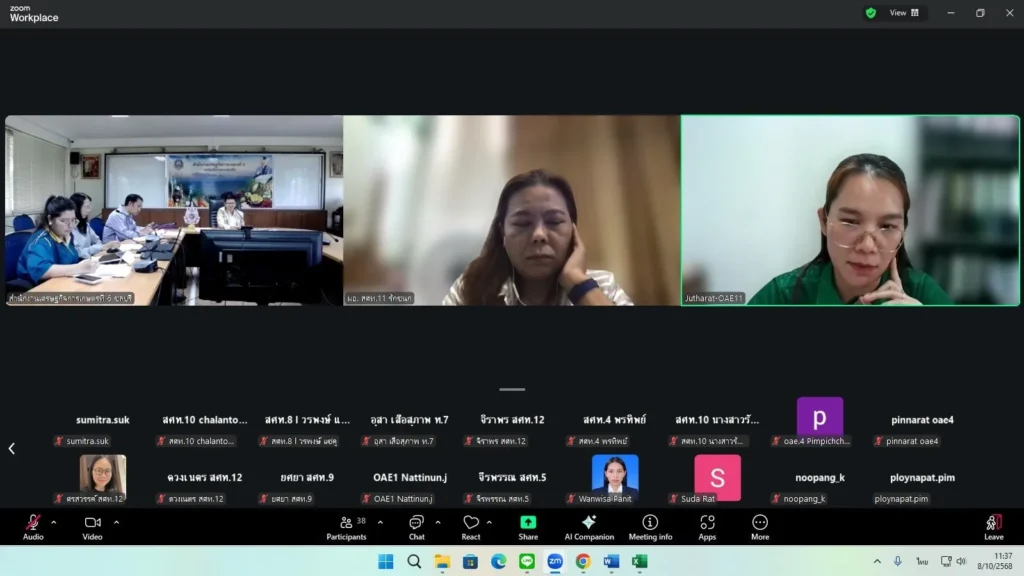This screenshot has height=576, width=1024.
Task: Leave the meeting
Action: [993, 526]
